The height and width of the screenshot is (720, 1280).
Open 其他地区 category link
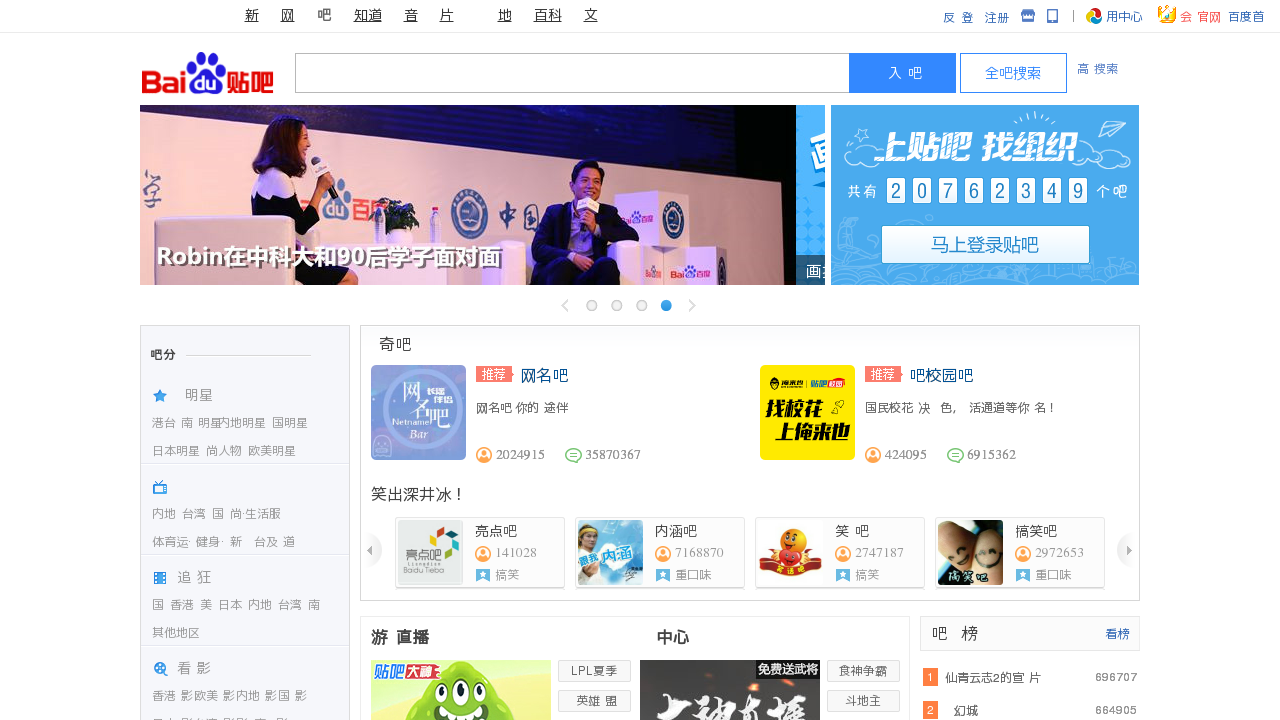[x=176, y=633]
